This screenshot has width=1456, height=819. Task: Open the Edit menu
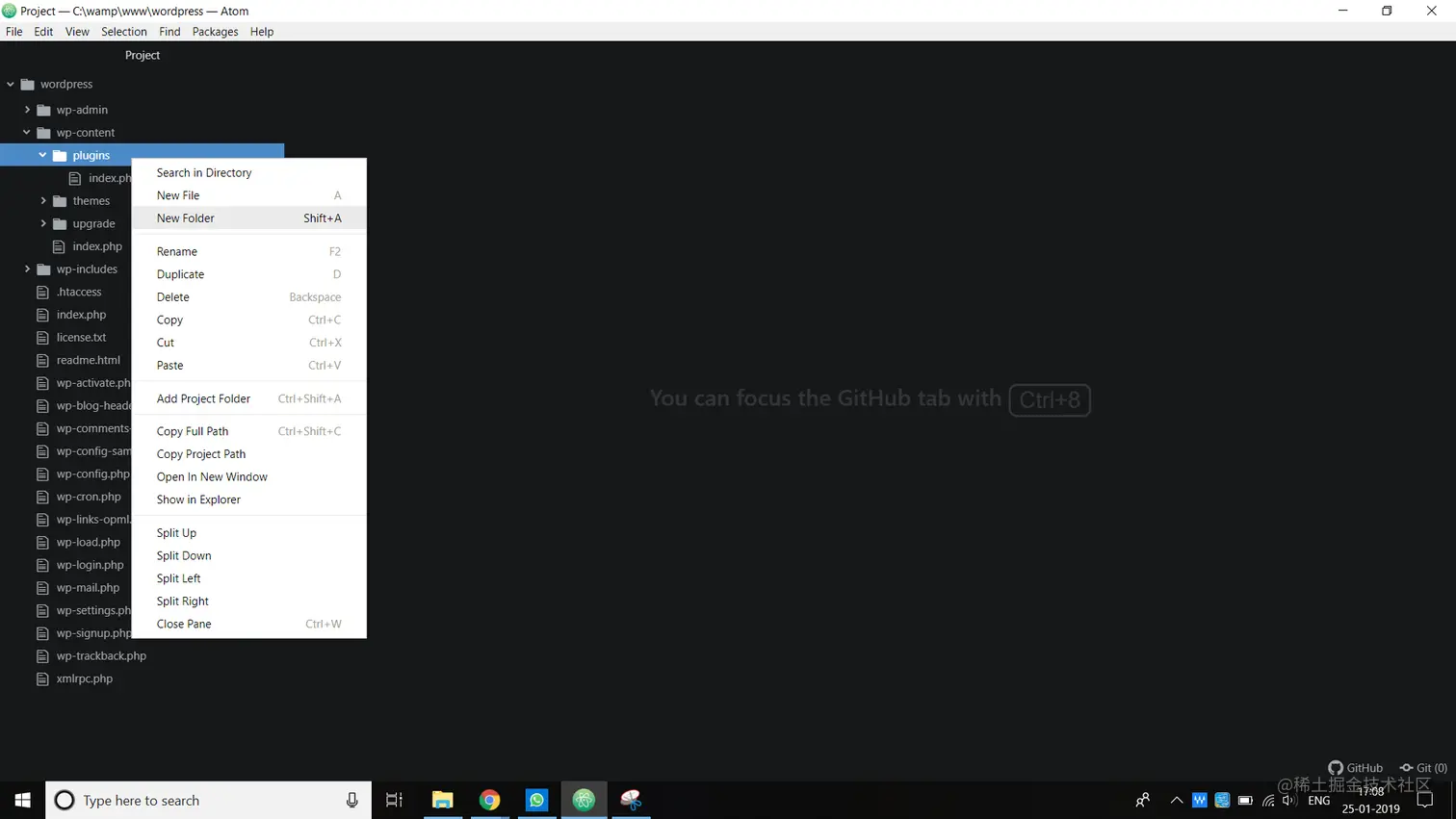pyautogui.click(x=43, y=32)
